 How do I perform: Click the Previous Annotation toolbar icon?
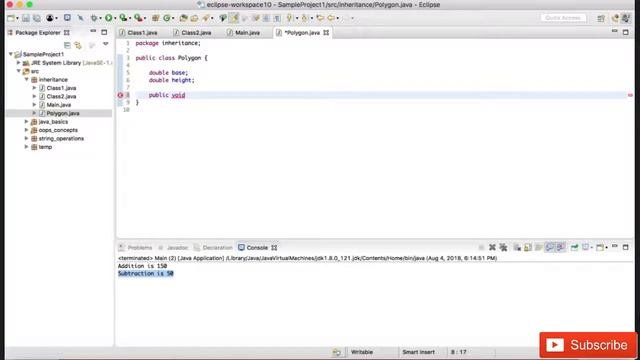click(304, 18)
